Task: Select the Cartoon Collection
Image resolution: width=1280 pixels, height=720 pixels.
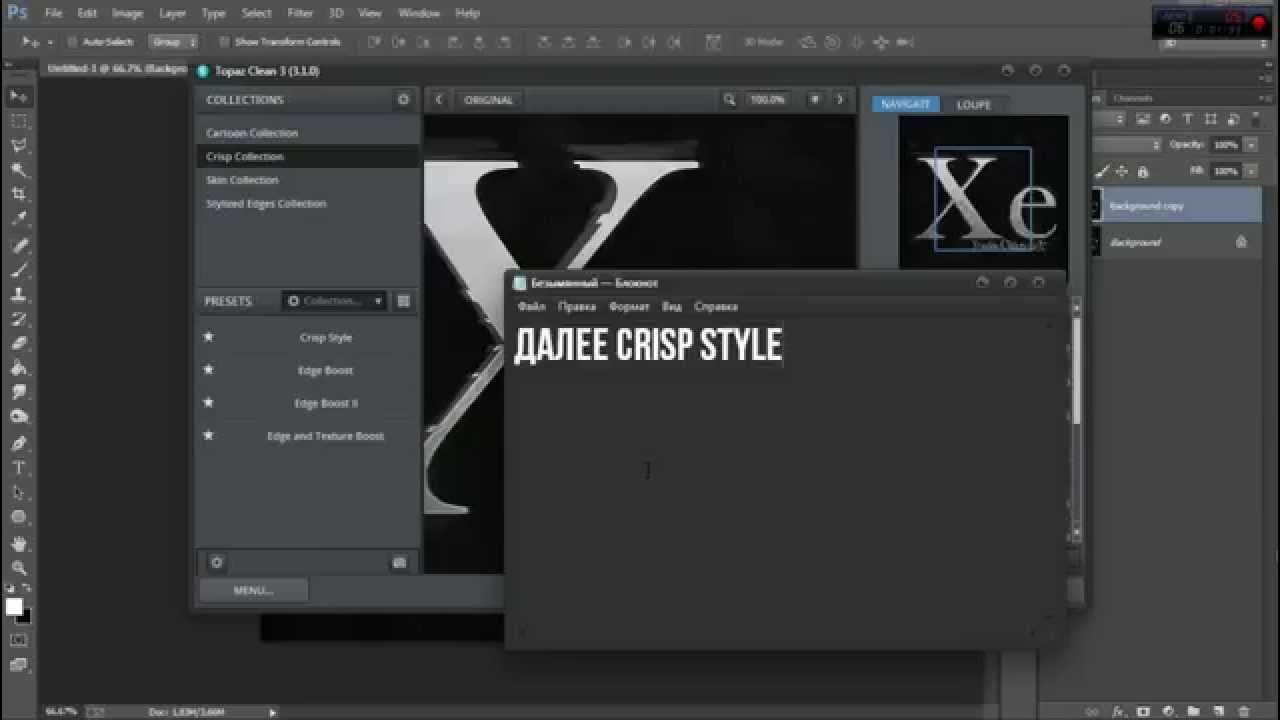Action: tap(252, 133)
